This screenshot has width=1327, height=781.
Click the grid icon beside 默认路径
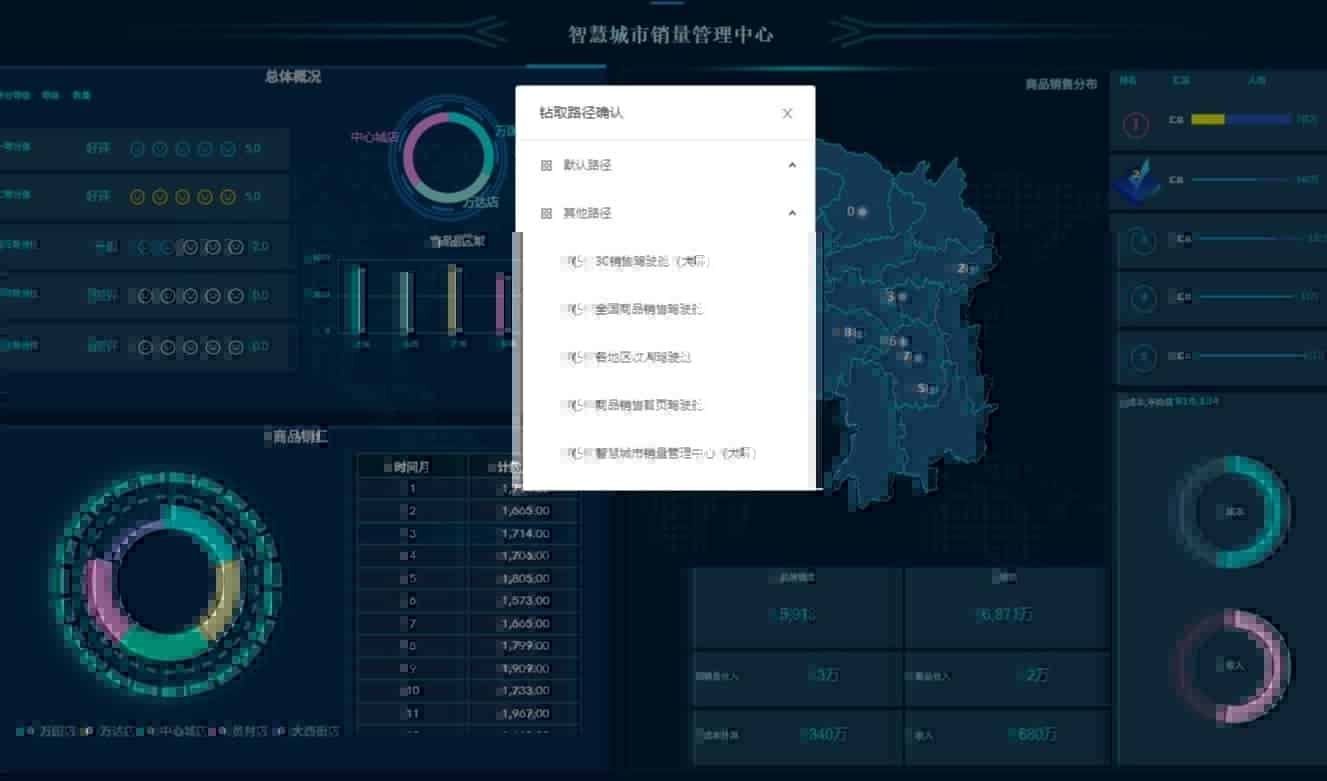coord(546,165)
